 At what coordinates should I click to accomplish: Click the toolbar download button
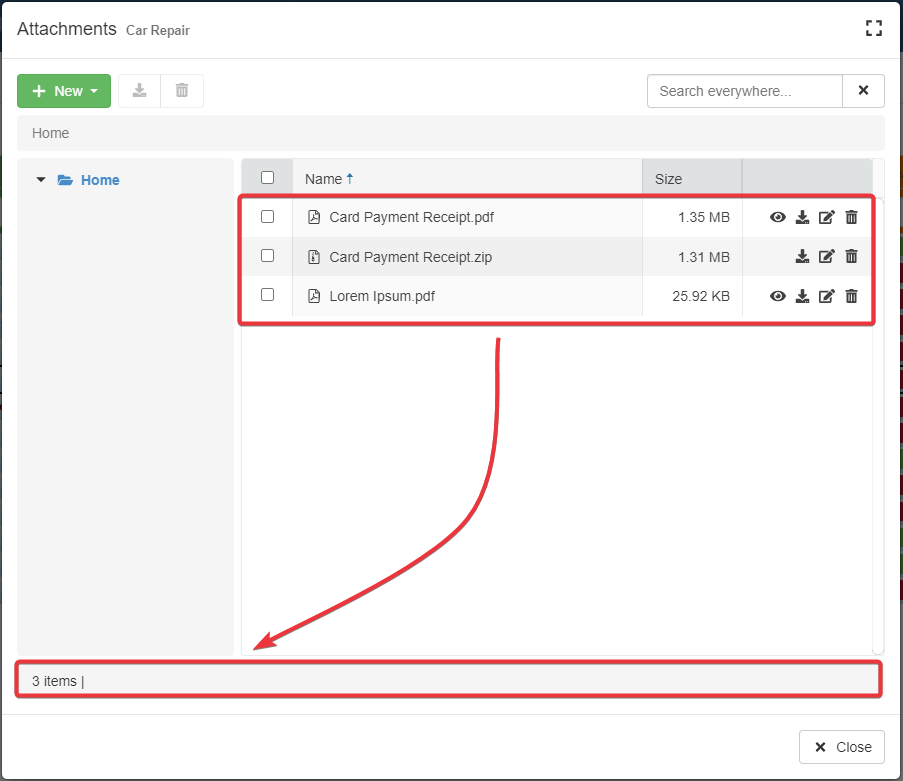point(140,91)
